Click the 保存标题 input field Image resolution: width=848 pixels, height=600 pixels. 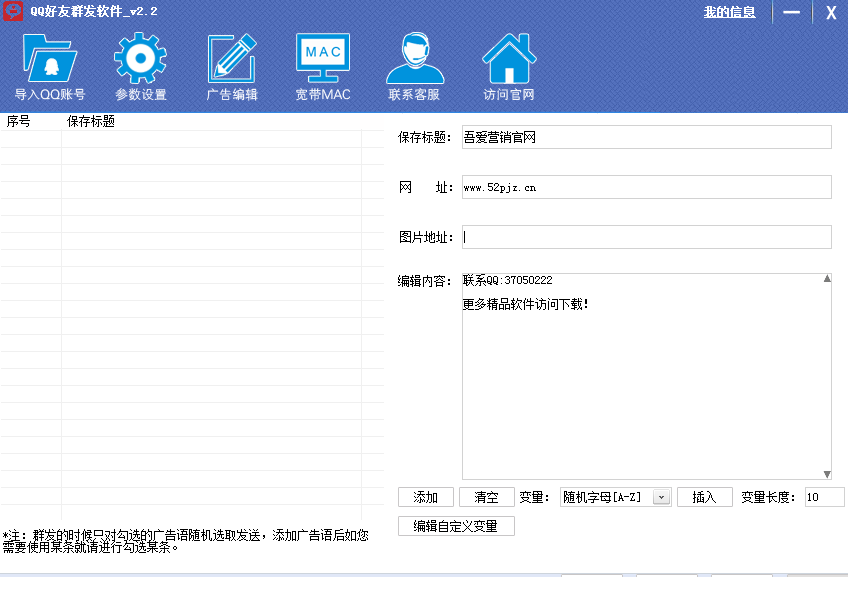(646, 137)
